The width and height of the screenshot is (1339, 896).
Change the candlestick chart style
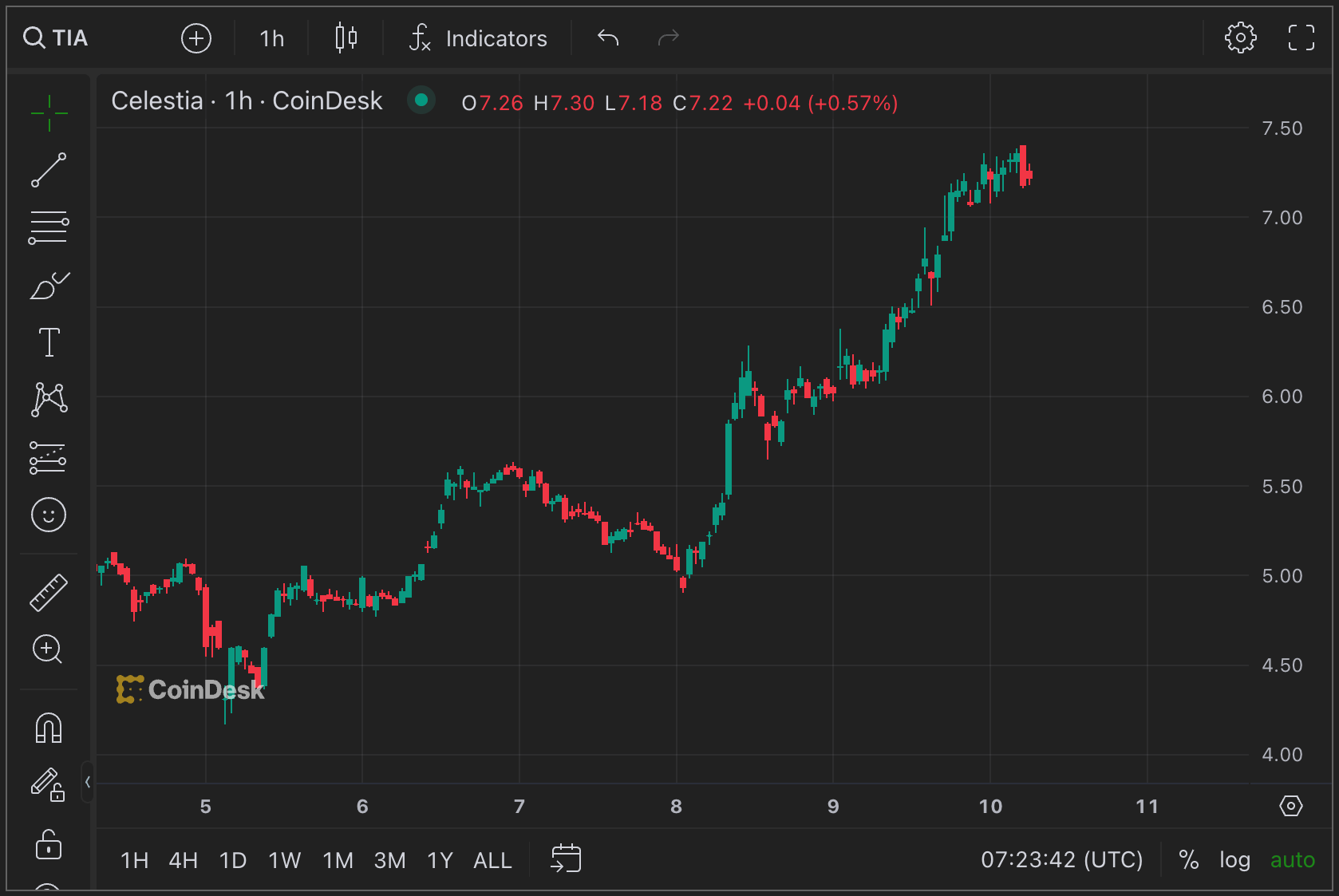point(346,38)
